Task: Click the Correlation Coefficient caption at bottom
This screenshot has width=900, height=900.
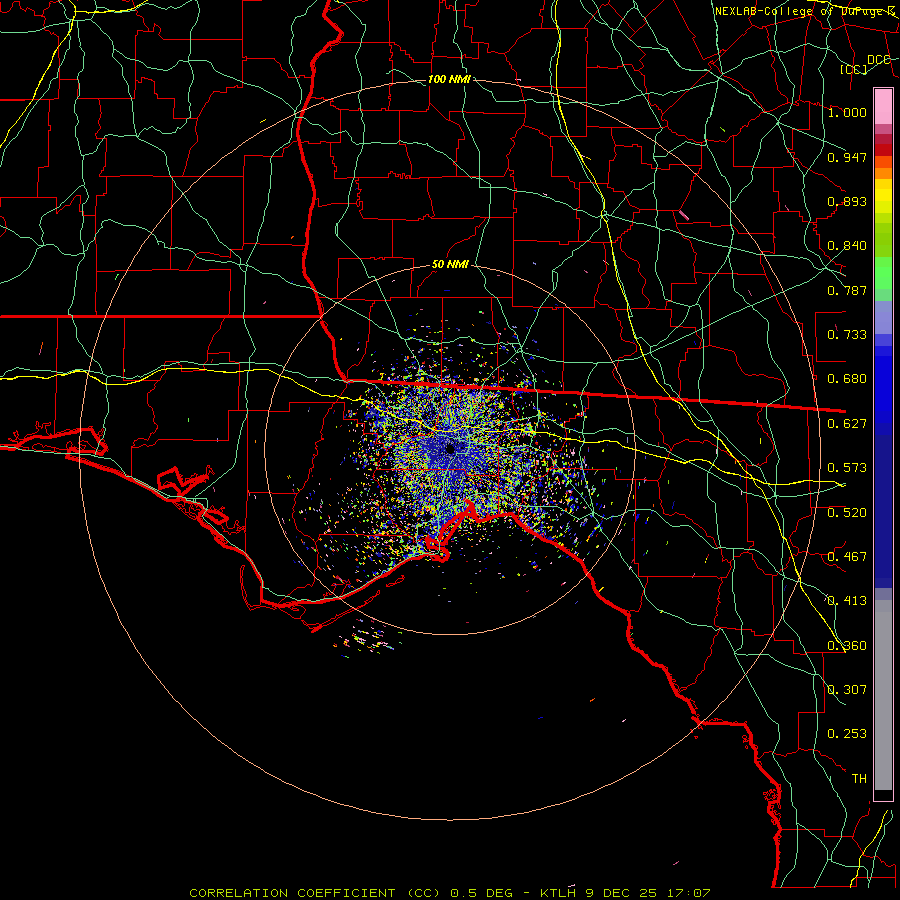Action: coord(450,893)
